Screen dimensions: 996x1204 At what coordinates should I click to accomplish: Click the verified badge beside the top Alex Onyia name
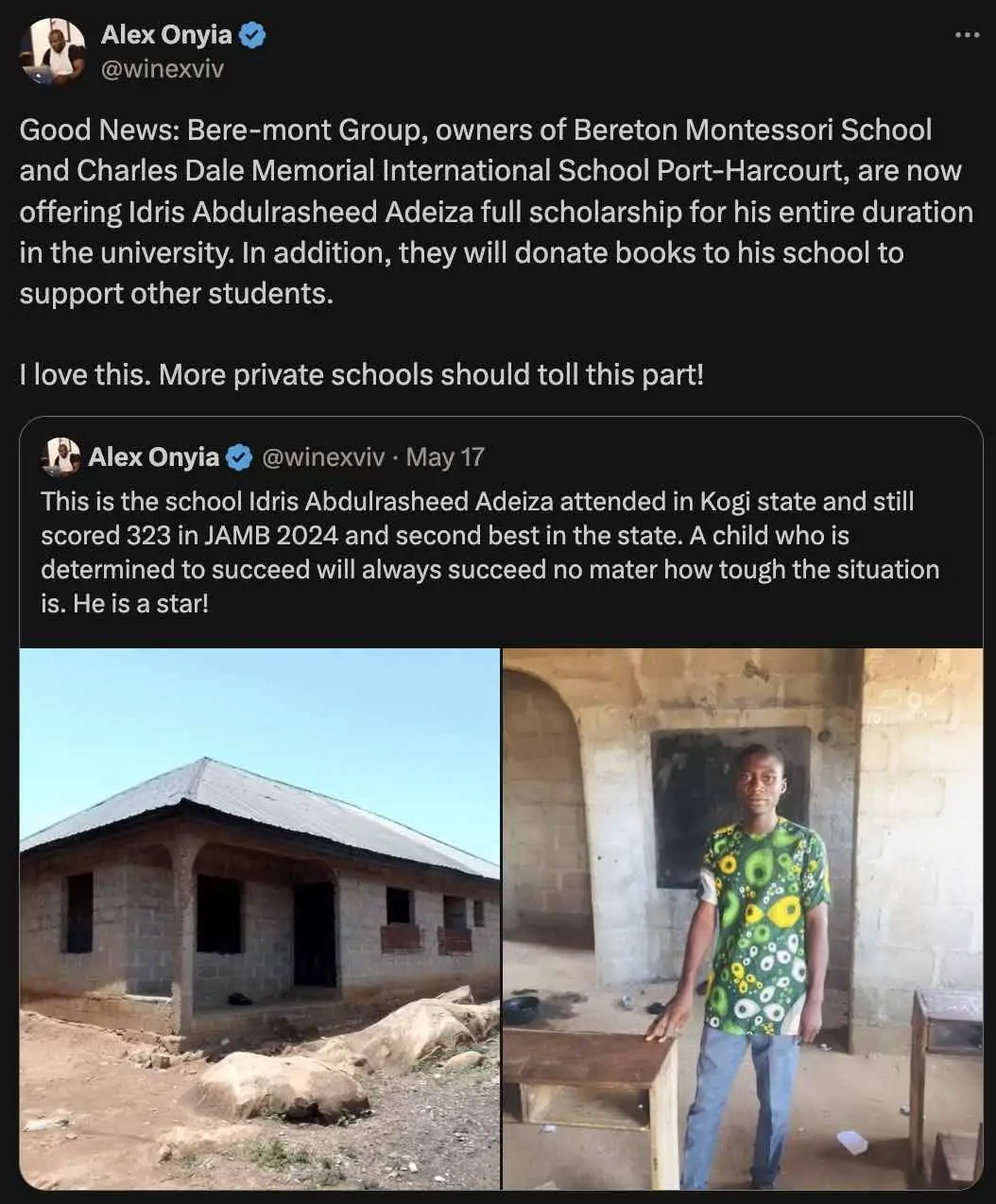[251, 36]
